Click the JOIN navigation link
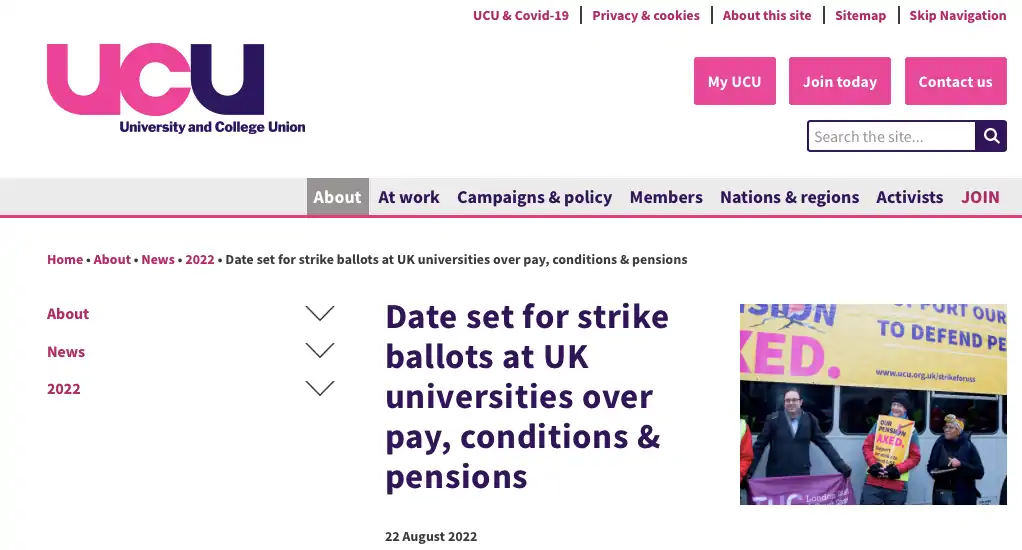The width and height of the screenshot is (1022, 550). [x=980, y=197]
